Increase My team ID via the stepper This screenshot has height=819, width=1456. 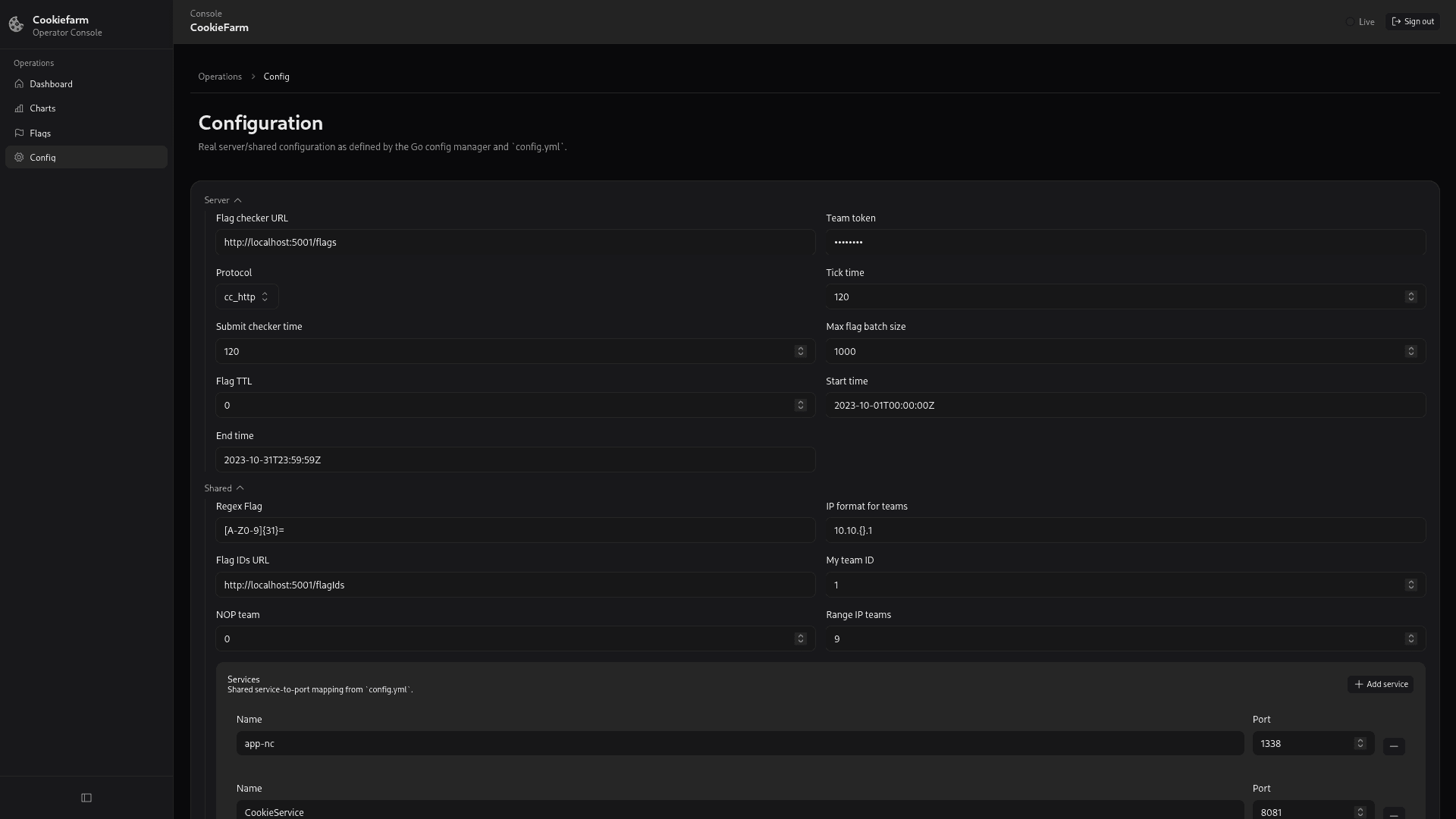point(1410,585)
